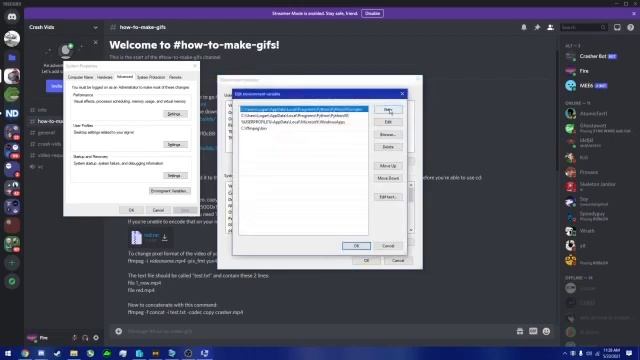Open notification settings bell icon
This screenshot has height=360, width=640.
point(524,27)
